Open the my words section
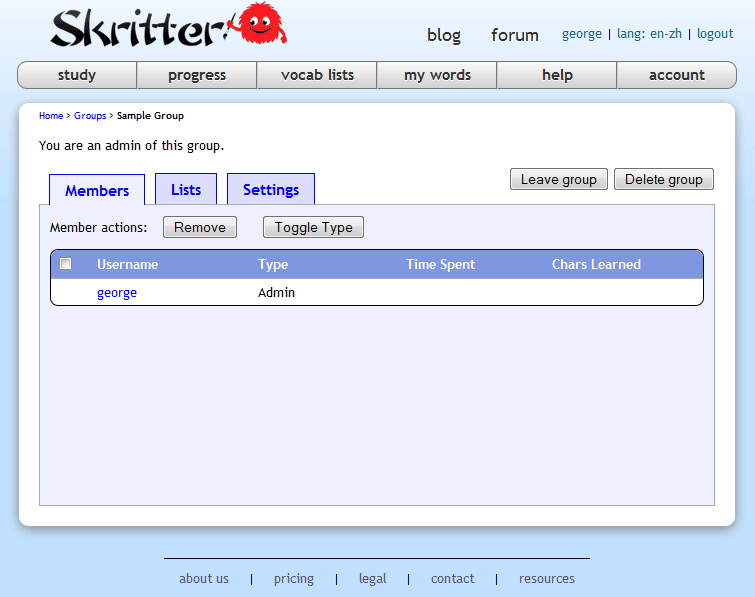Screen dimensions: 755x597 tap(437, 75)
